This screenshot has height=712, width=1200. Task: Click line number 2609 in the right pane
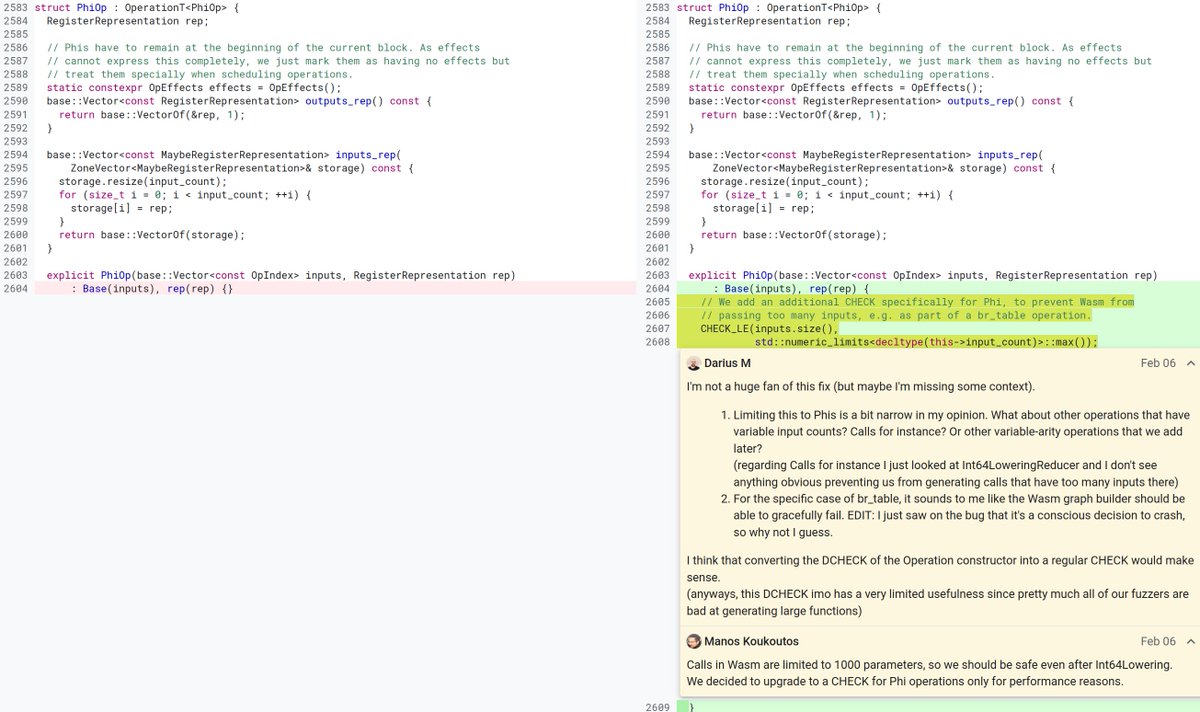coord(658,706)
